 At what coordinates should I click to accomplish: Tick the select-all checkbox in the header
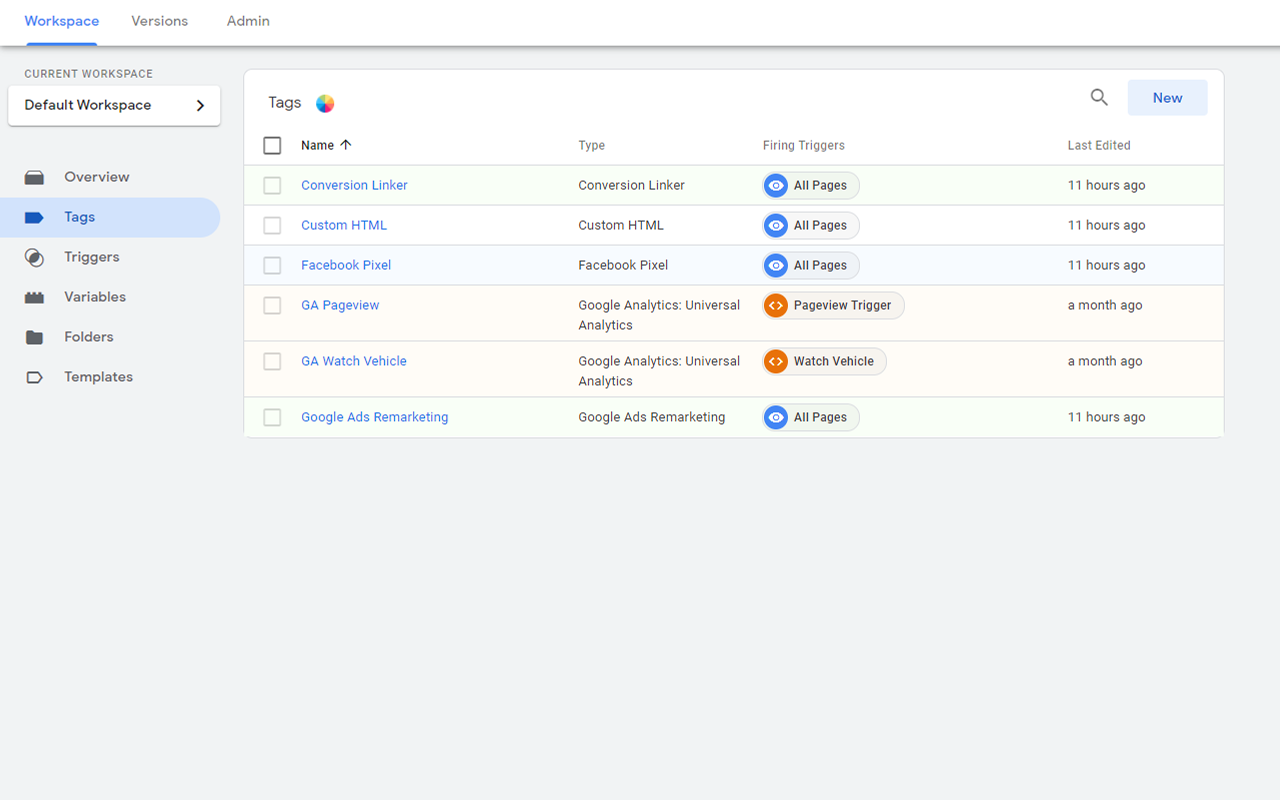pyautogui.click(x=272, y=145)
